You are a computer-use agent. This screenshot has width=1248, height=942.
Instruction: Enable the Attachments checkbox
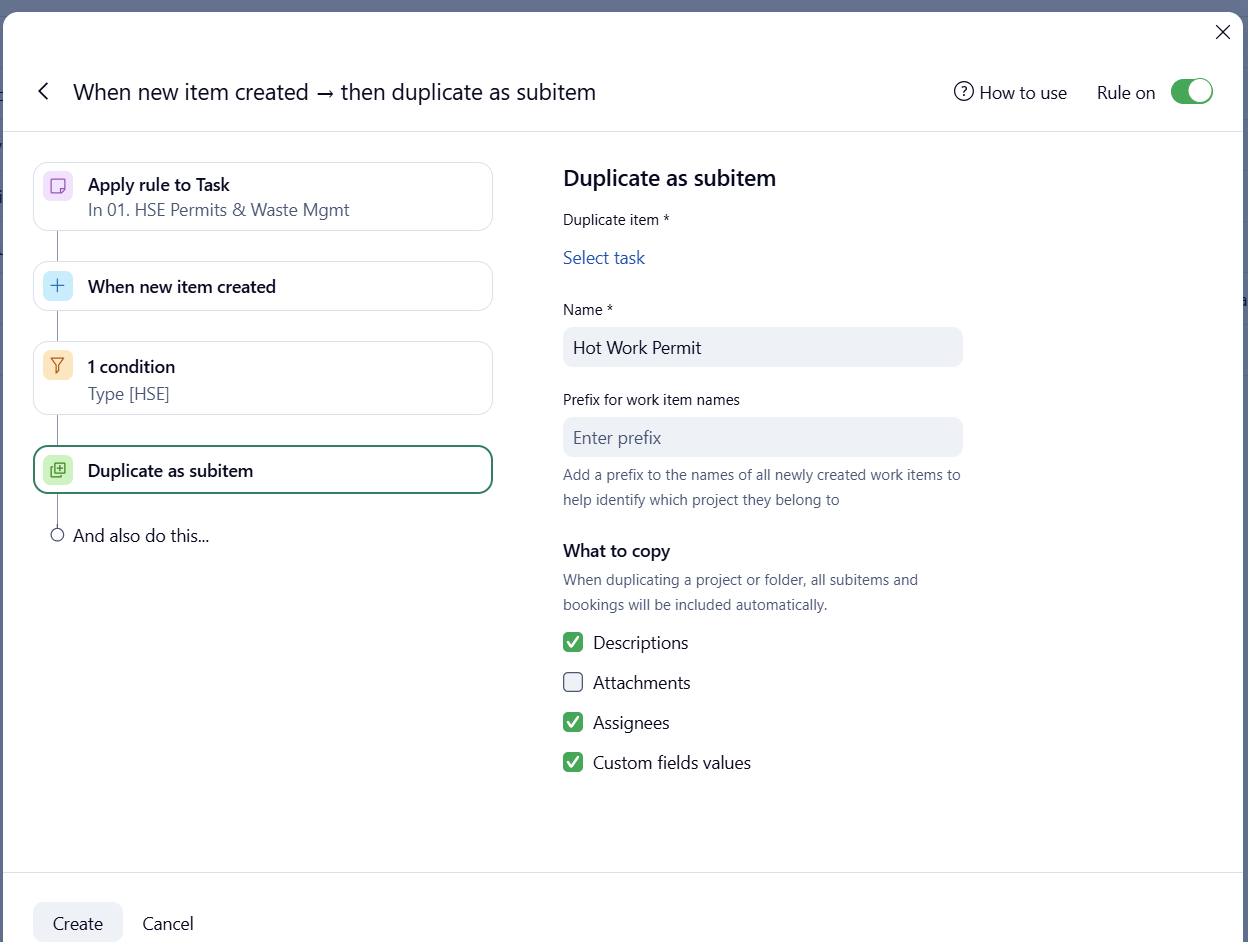click(573, 682)
